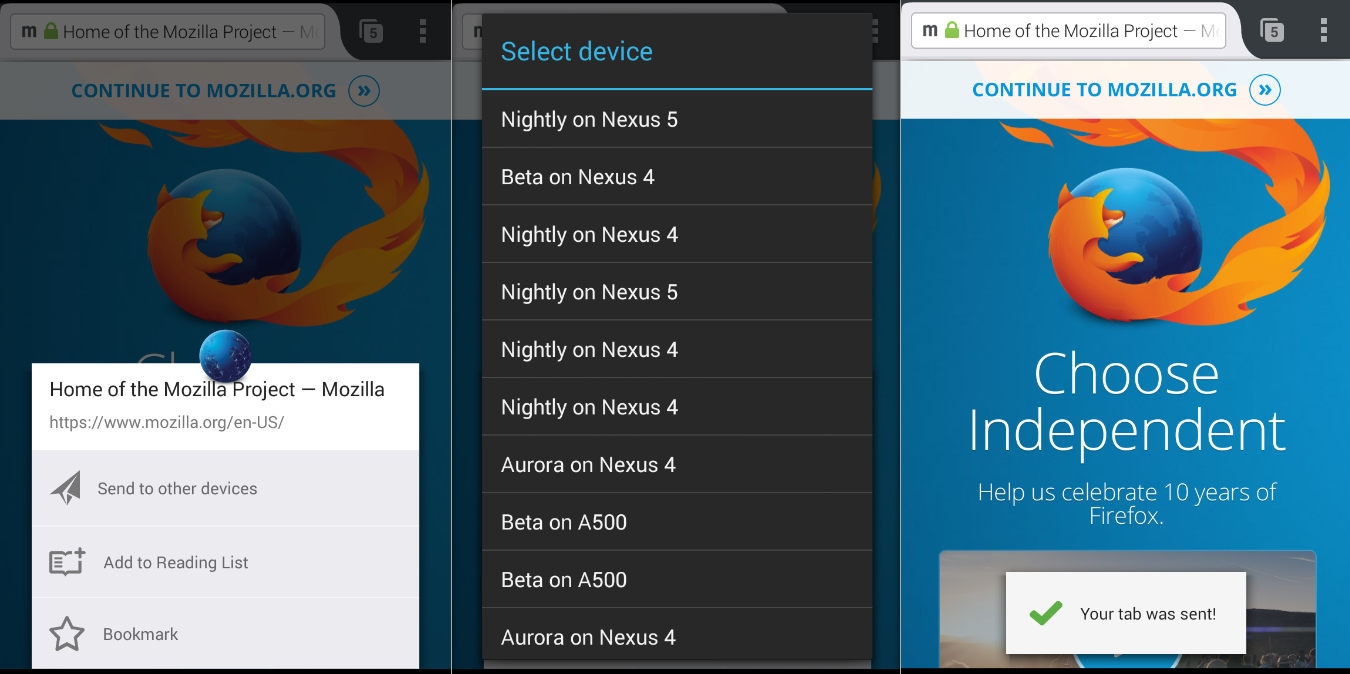This screenshot has height=674, width=1350.
Task: Choose the 'Bookmark' option
Action: [x=225, y=634]
